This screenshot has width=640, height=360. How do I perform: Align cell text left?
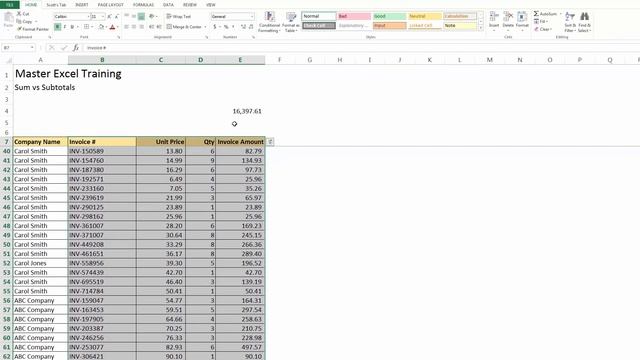click(x=127, y=27)
